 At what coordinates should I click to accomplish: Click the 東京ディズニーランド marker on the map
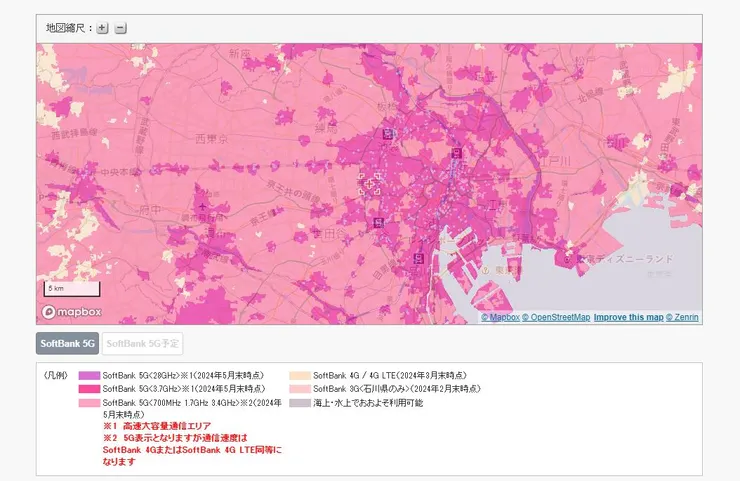click(x=567, y=260)
